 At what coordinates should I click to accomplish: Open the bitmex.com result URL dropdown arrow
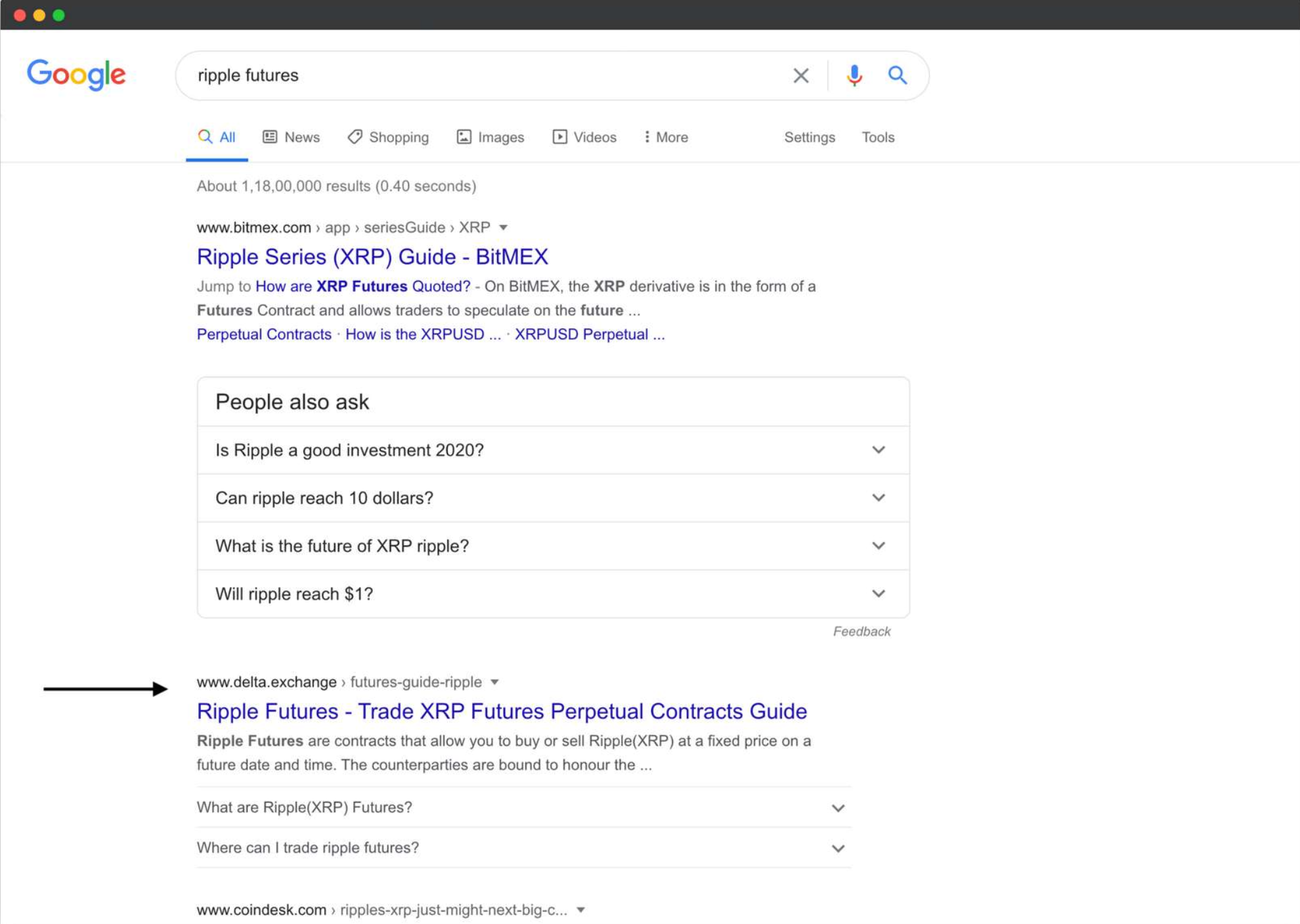click(x=503, y=228)
